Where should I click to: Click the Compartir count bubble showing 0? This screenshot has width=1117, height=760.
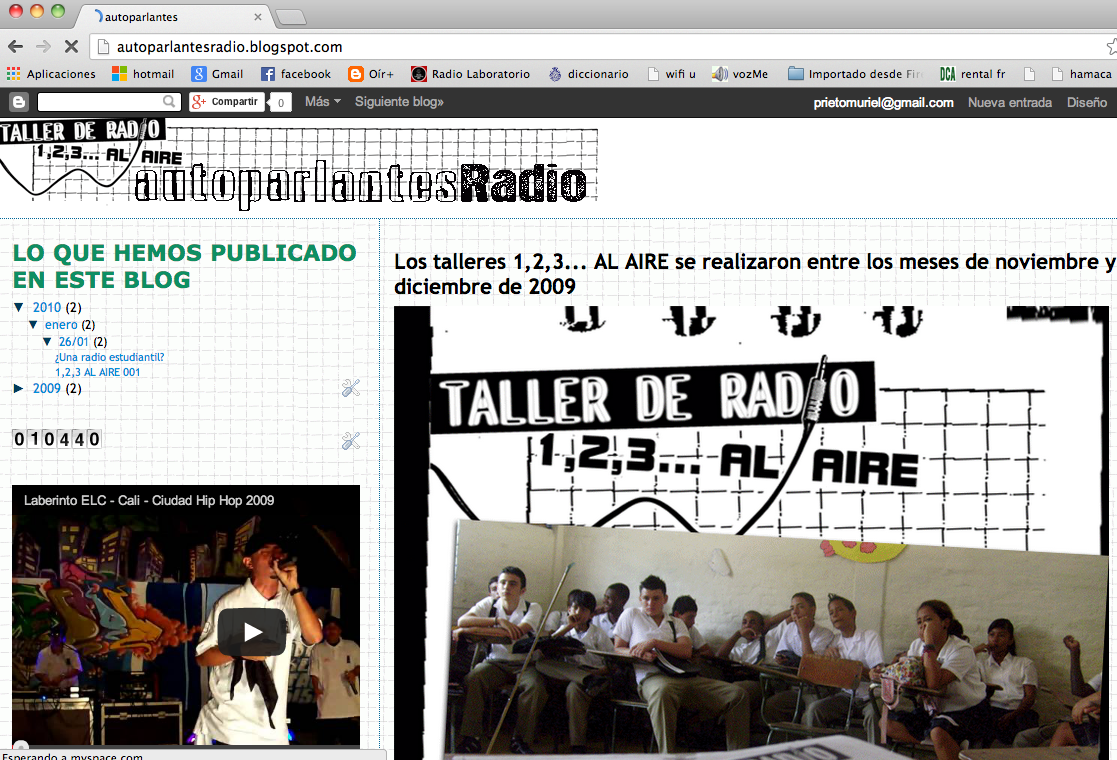click(x=280, y=103)
